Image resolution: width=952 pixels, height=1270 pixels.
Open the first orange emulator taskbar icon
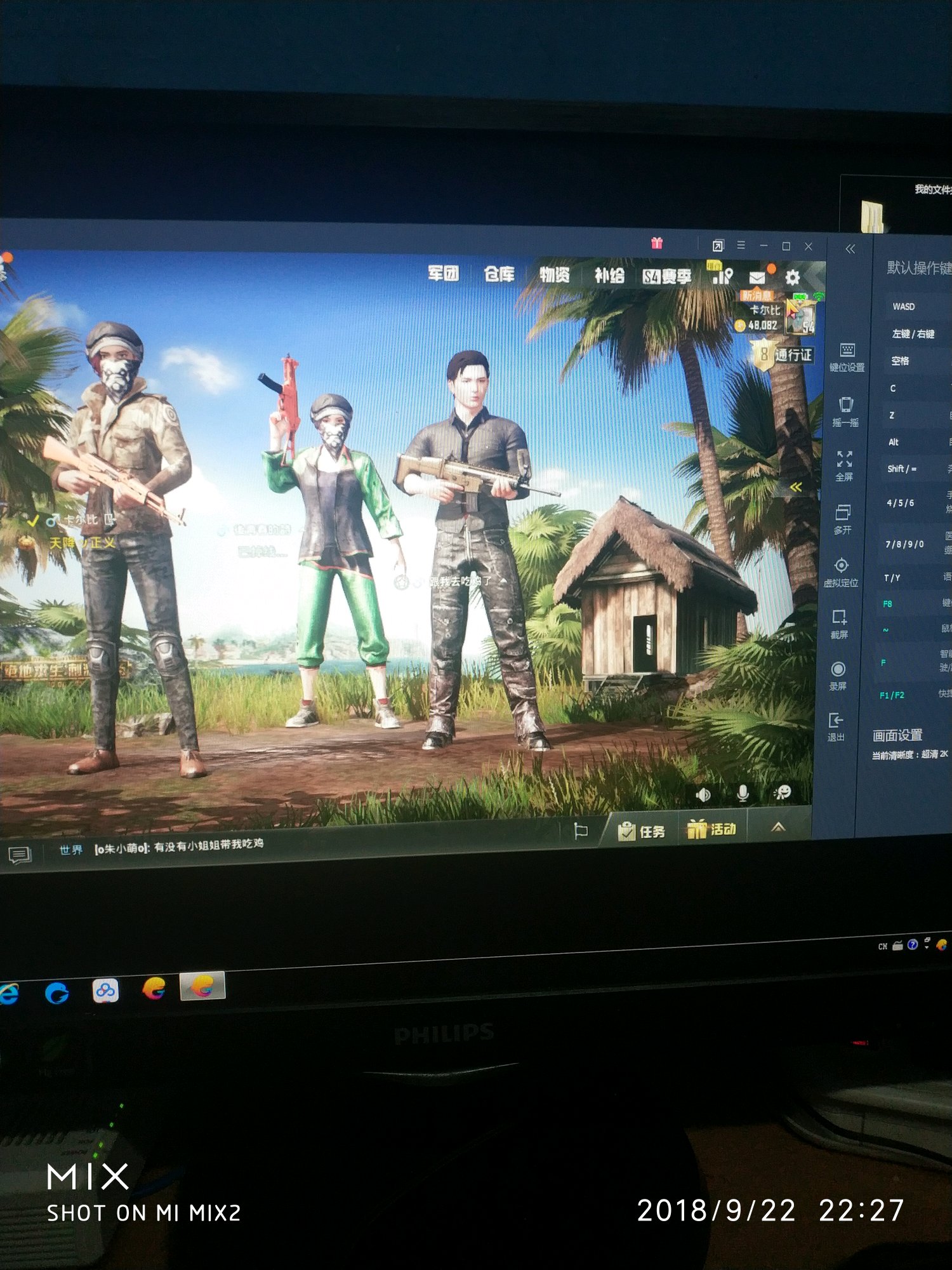(154, 989)
